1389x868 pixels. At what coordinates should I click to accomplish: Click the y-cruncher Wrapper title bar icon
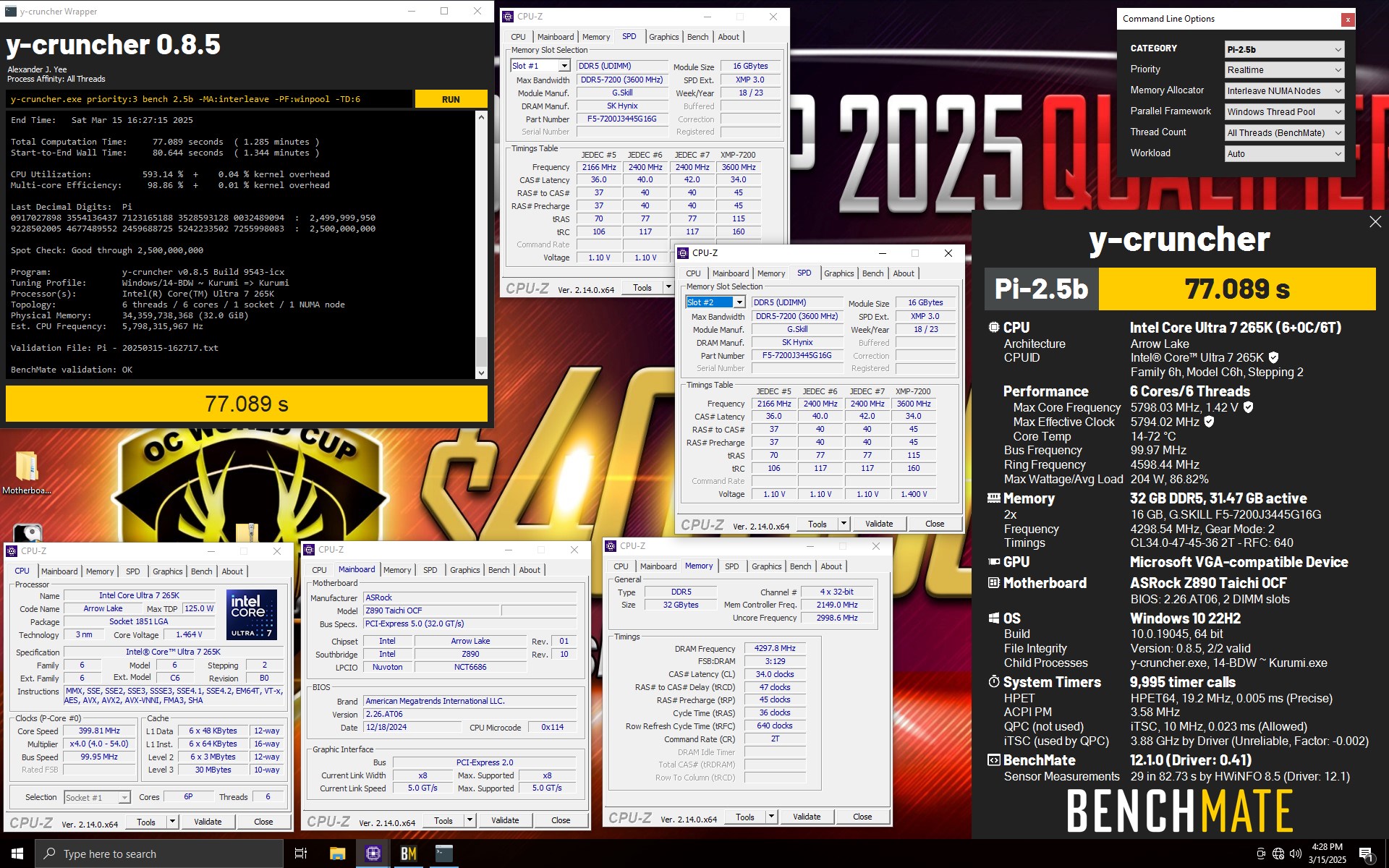[x=11, y=11]
